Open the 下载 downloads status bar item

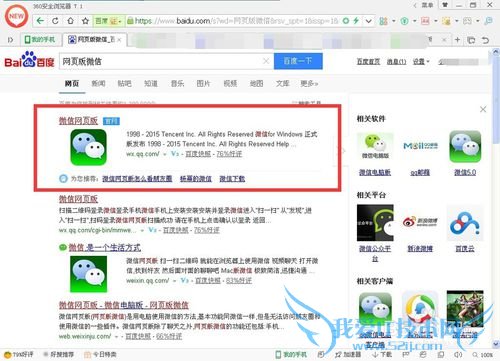coord(382,355)
